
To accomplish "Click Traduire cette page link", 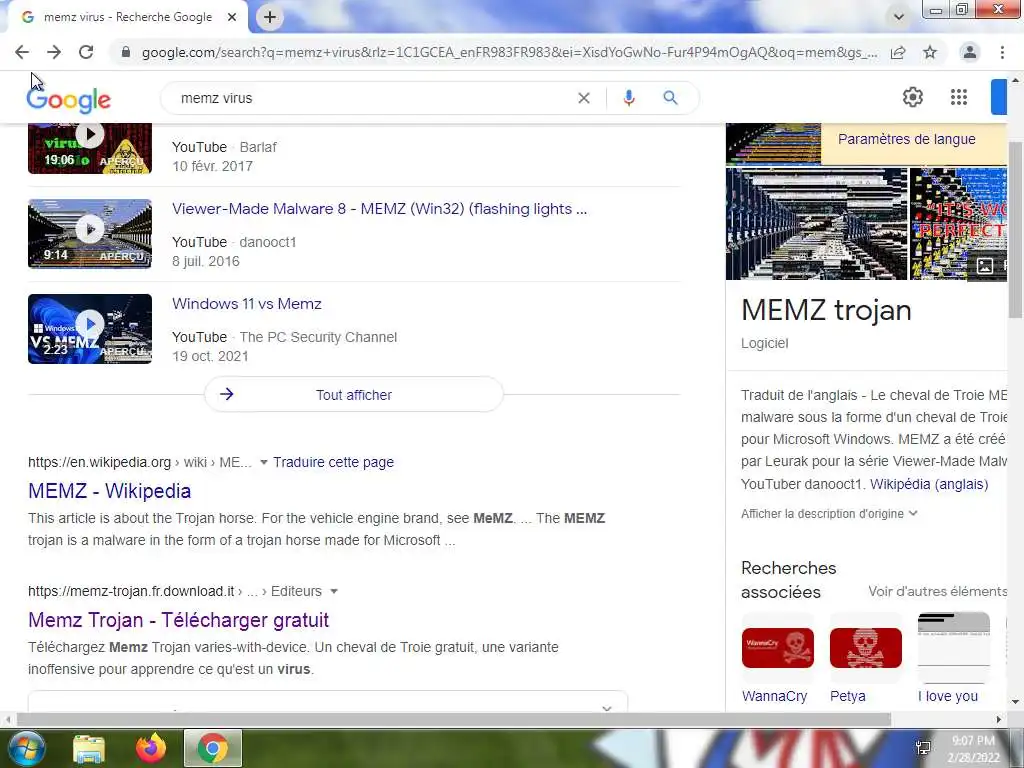I will [x=333, y=462].
